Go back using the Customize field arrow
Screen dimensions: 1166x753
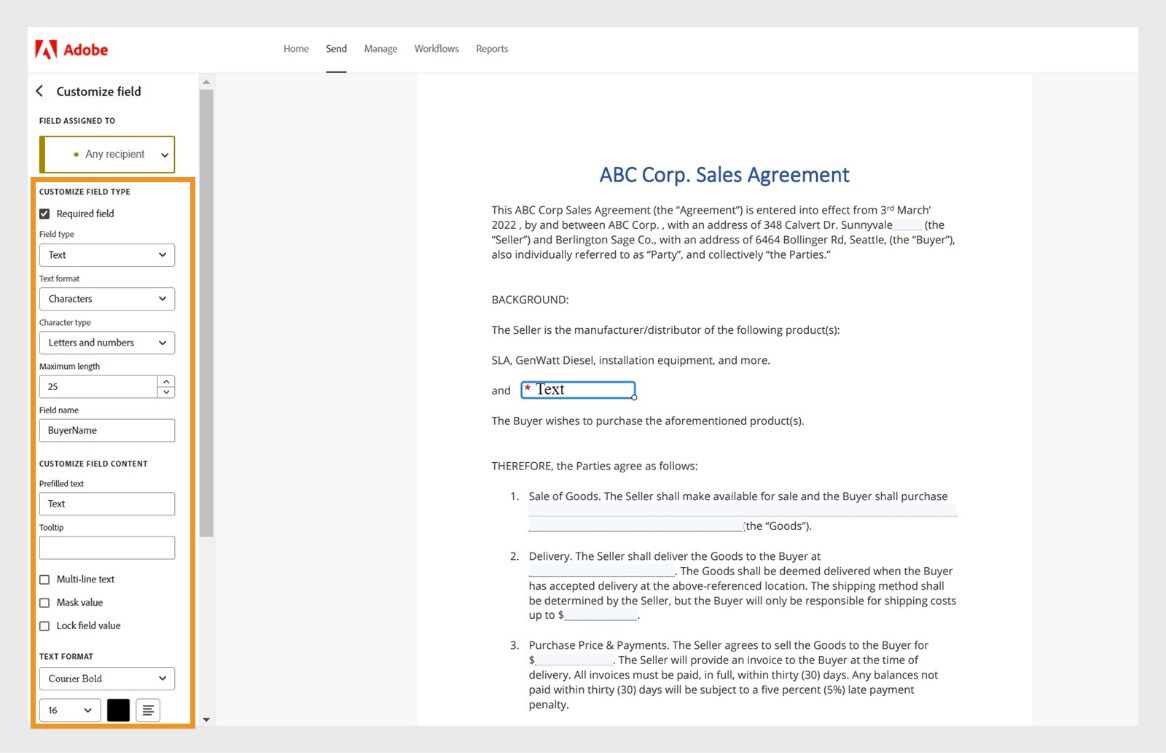point(39,91)
